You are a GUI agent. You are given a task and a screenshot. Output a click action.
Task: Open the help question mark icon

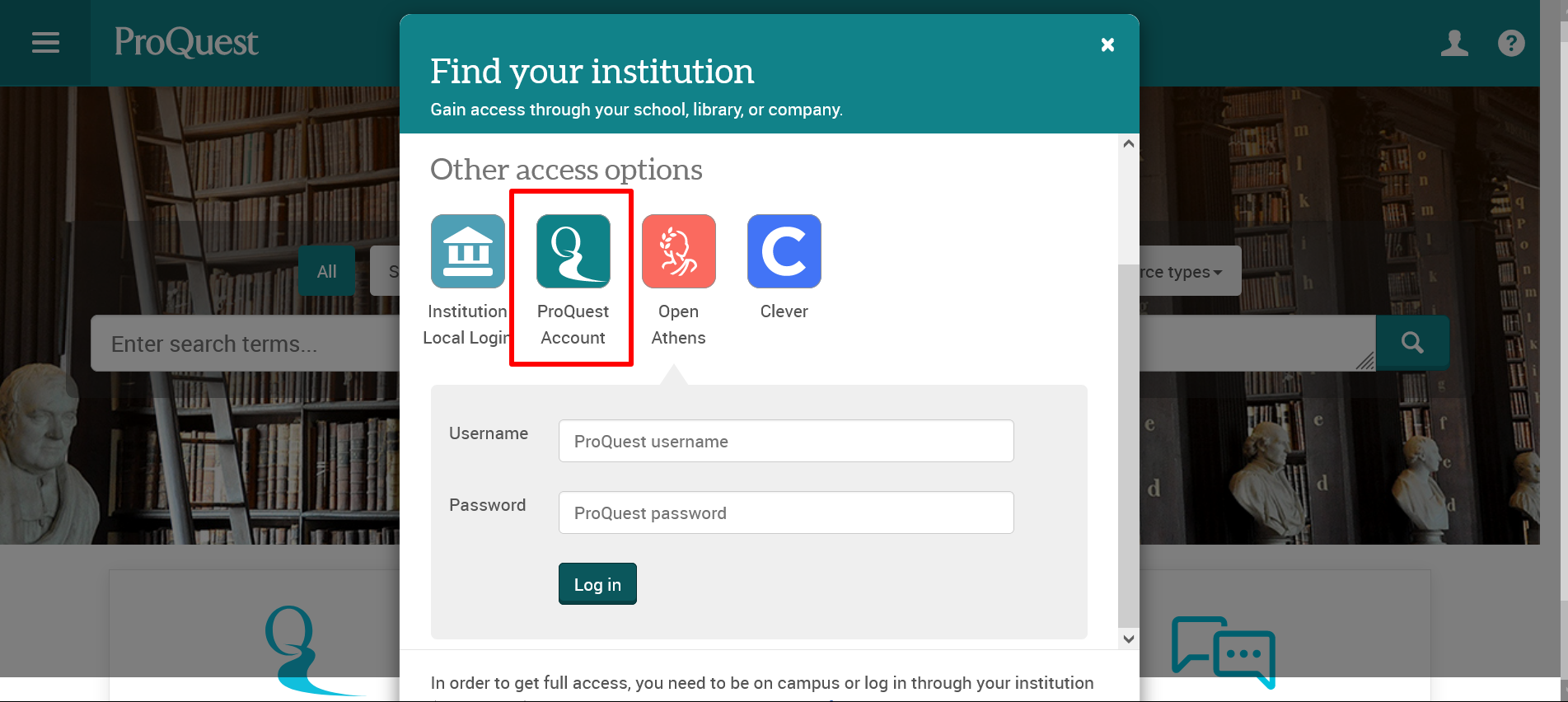coord(1511,43)
